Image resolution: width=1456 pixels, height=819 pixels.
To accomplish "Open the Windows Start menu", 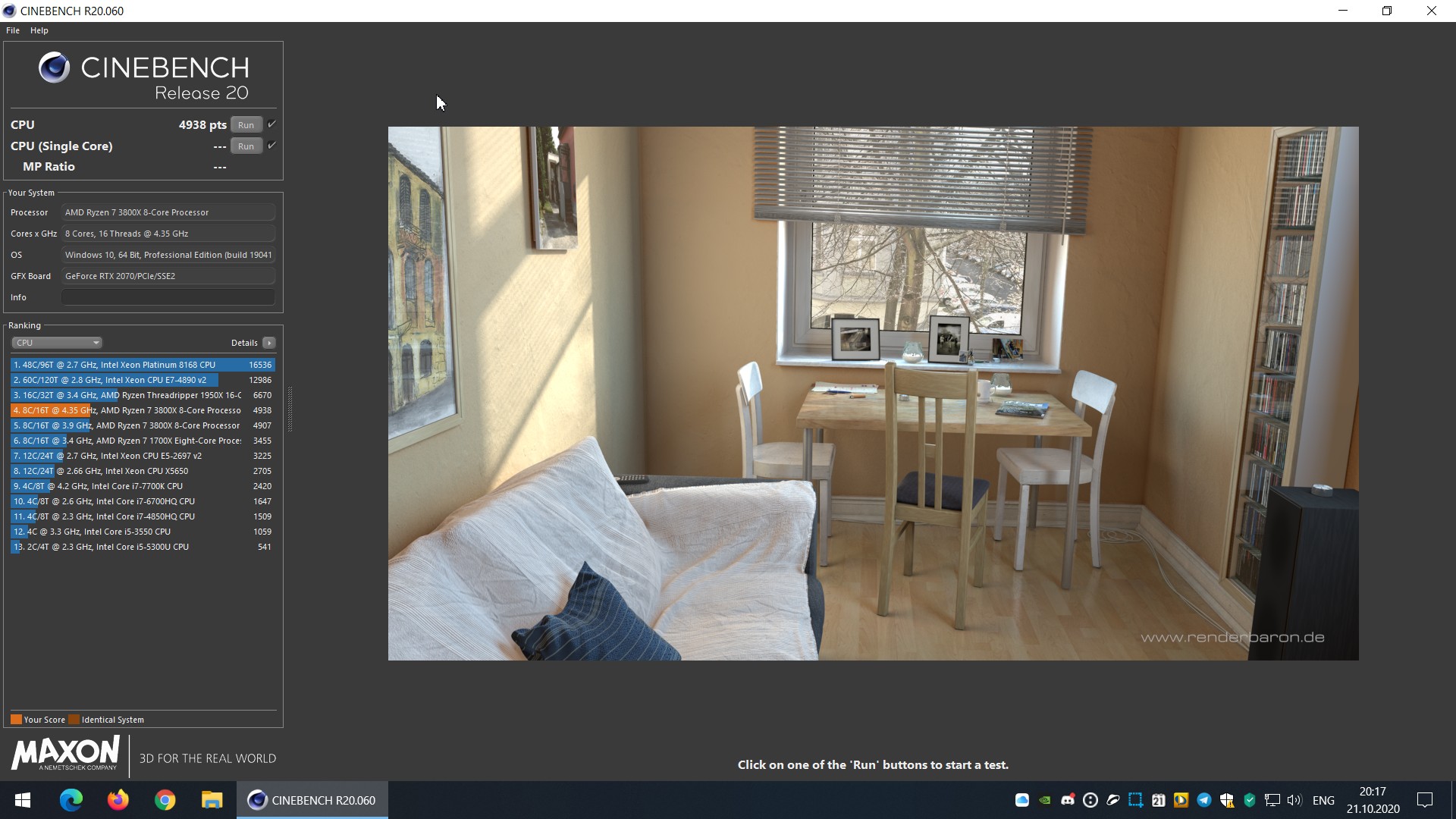I will point(23,800).
